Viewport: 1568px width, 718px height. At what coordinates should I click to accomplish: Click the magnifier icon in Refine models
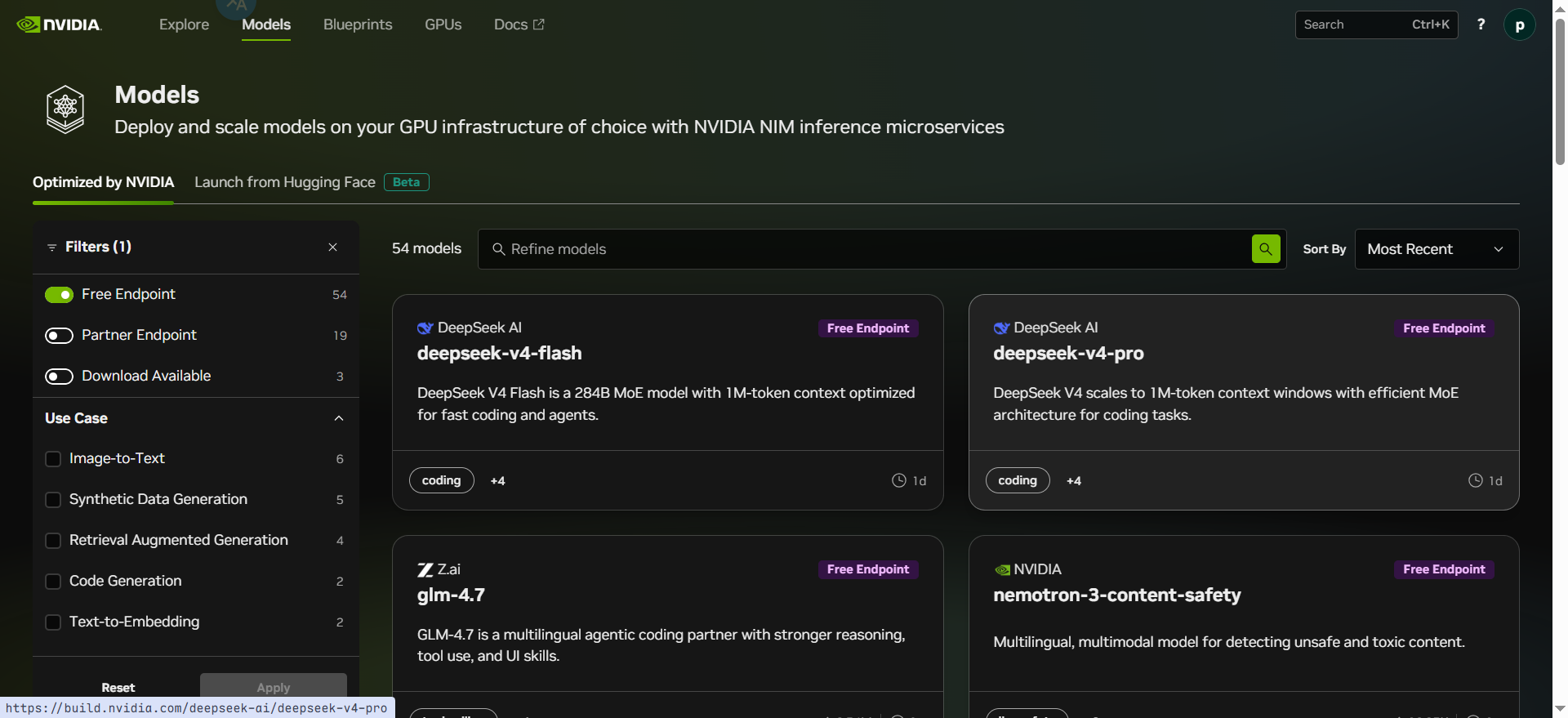(498, 249)
